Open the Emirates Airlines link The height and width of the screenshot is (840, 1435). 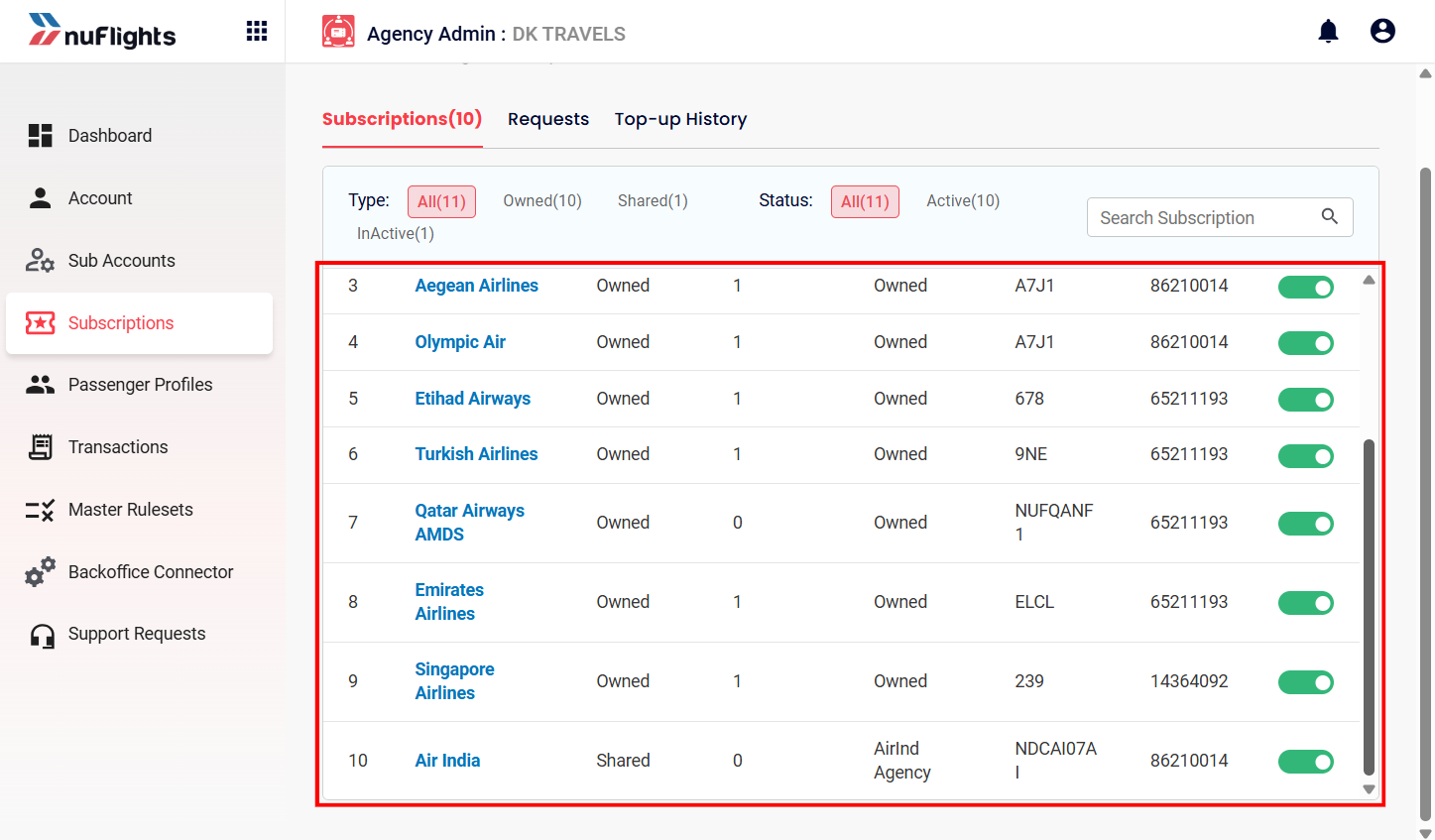tap(449, 602)
